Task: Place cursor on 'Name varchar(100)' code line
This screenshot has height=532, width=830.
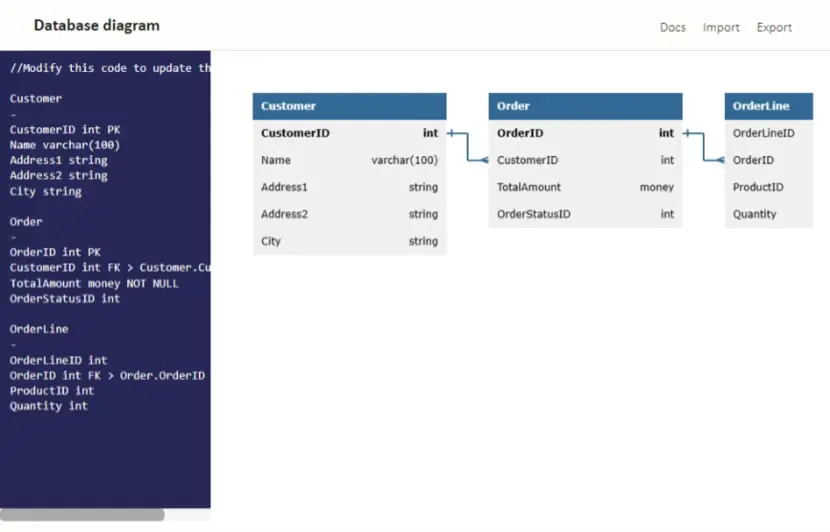Action: pos(65,145)
